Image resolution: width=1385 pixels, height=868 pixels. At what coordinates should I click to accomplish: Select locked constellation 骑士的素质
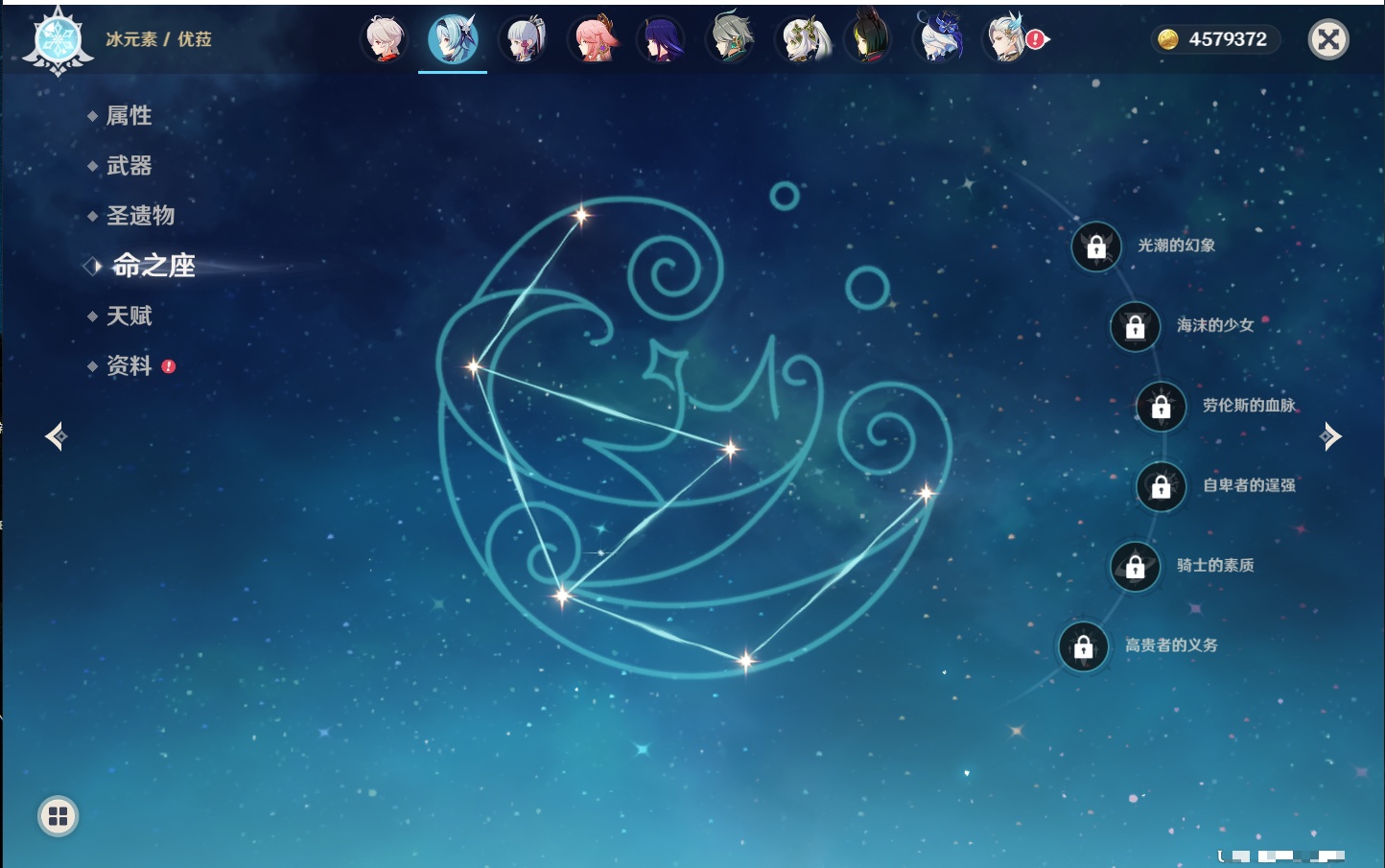(x=1136, y=567)
